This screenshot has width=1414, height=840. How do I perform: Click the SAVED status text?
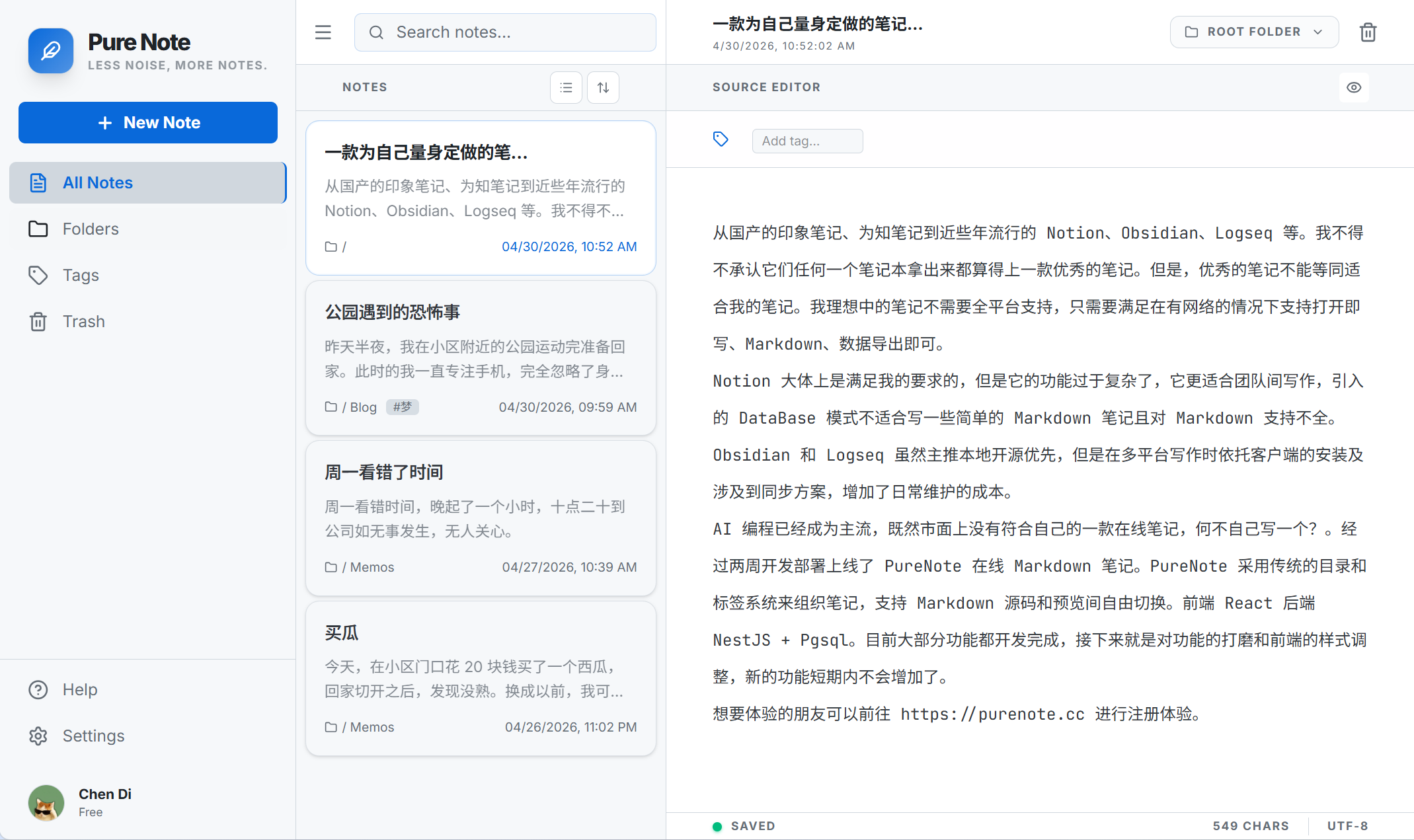[753, 826]
